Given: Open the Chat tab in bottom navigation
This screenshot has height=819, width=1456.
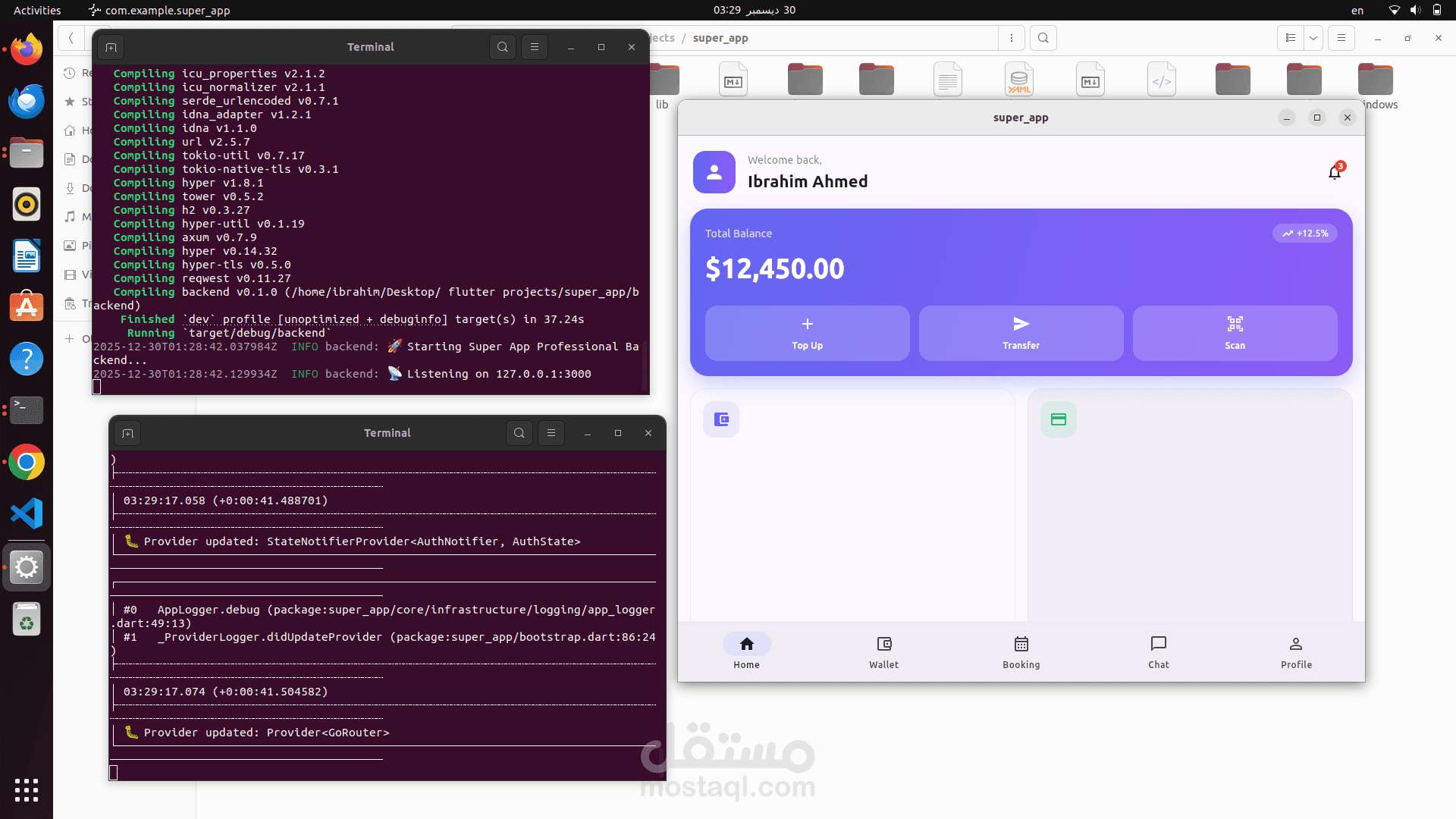Looking at the screenshot, I should tap(1158, 652).
